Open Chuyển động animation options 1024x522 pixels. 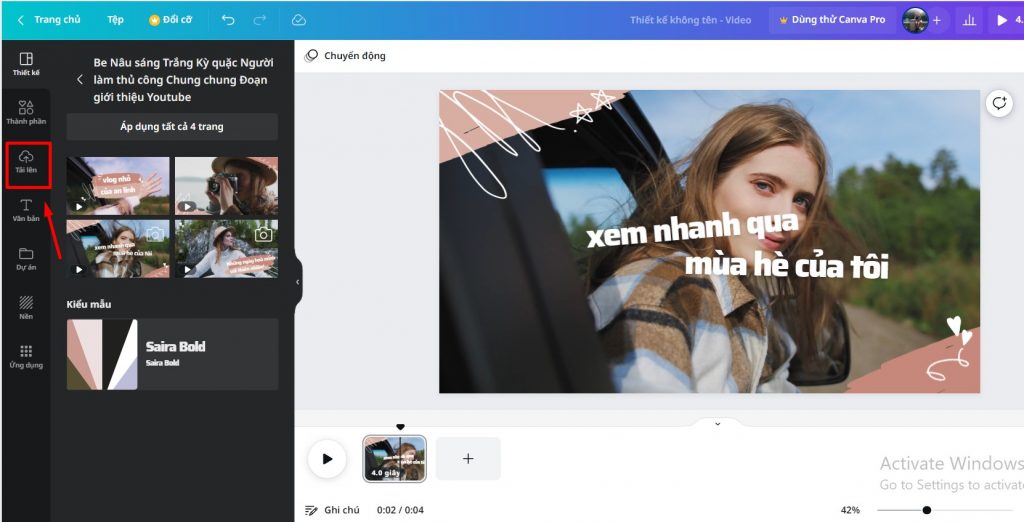tap(345, 56)
